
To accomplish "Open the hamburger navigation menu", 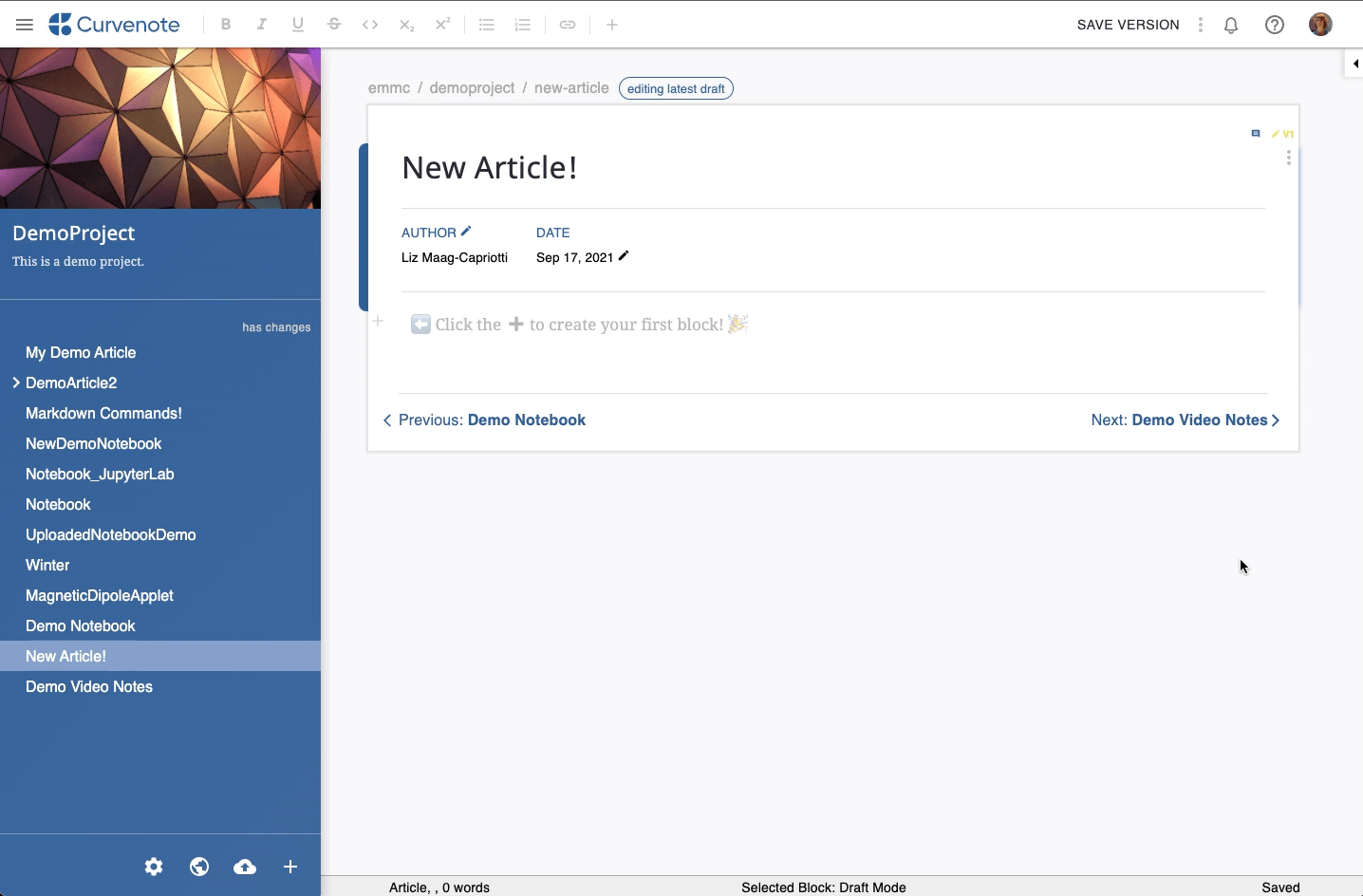I will tap(25, 25).
